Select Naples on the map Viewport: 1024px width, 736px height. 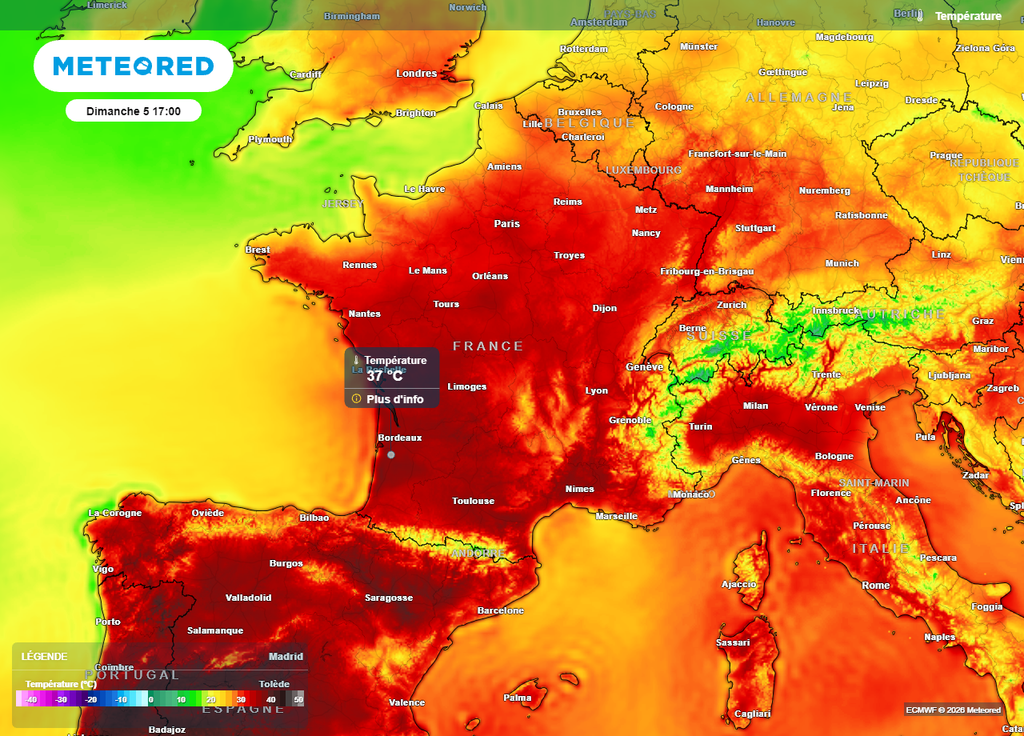(940, 637)
